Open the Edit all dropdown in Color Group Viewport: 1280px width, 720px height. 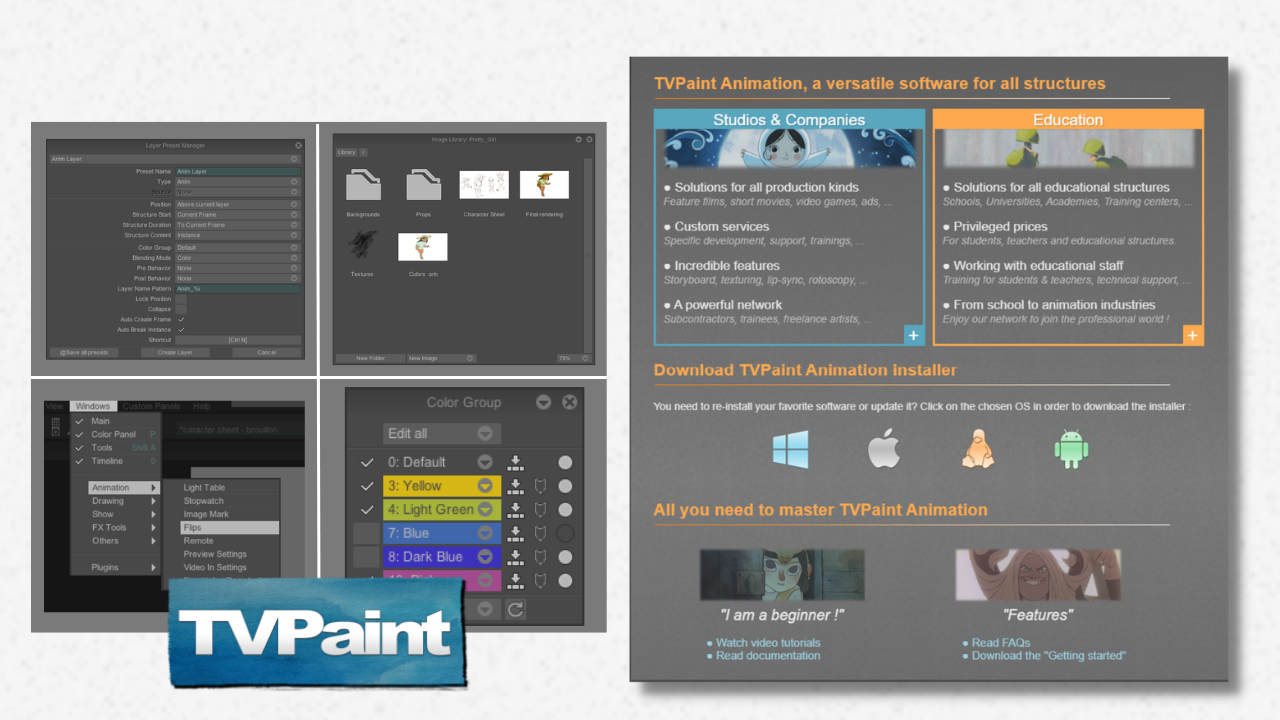click(x=442, y=433)
